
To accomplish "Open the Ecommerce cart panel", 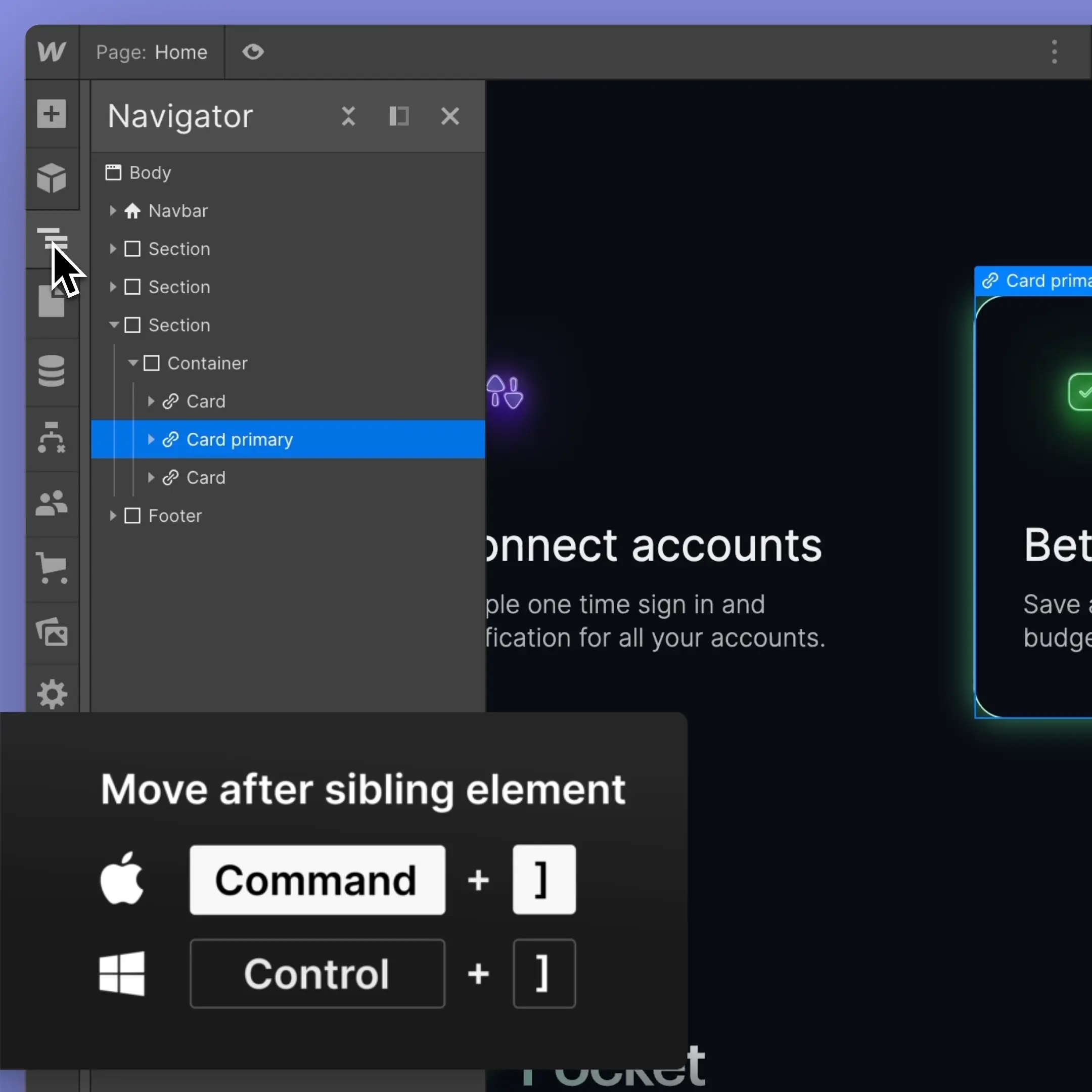I will click(52, 568).
